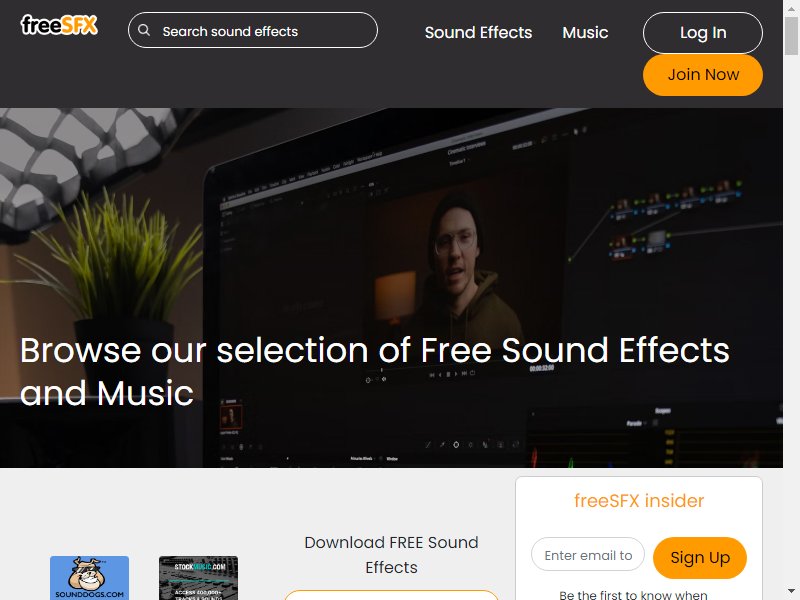Click the scrollbar down arrow
Viewport: 800px width, 600px height.
791,593
